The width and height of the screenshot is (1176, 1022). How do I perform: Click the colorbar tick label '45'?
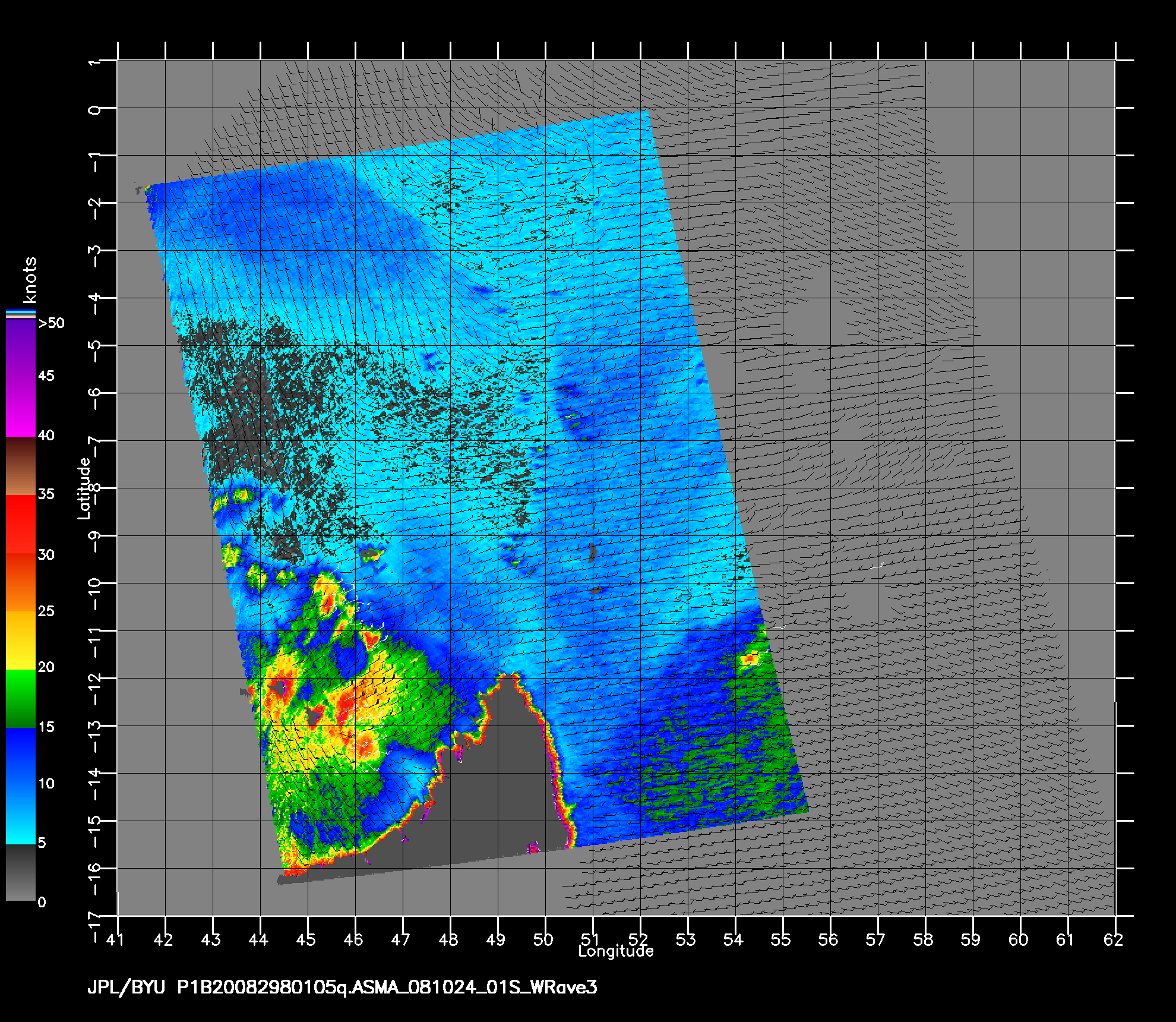click(46, 376)
